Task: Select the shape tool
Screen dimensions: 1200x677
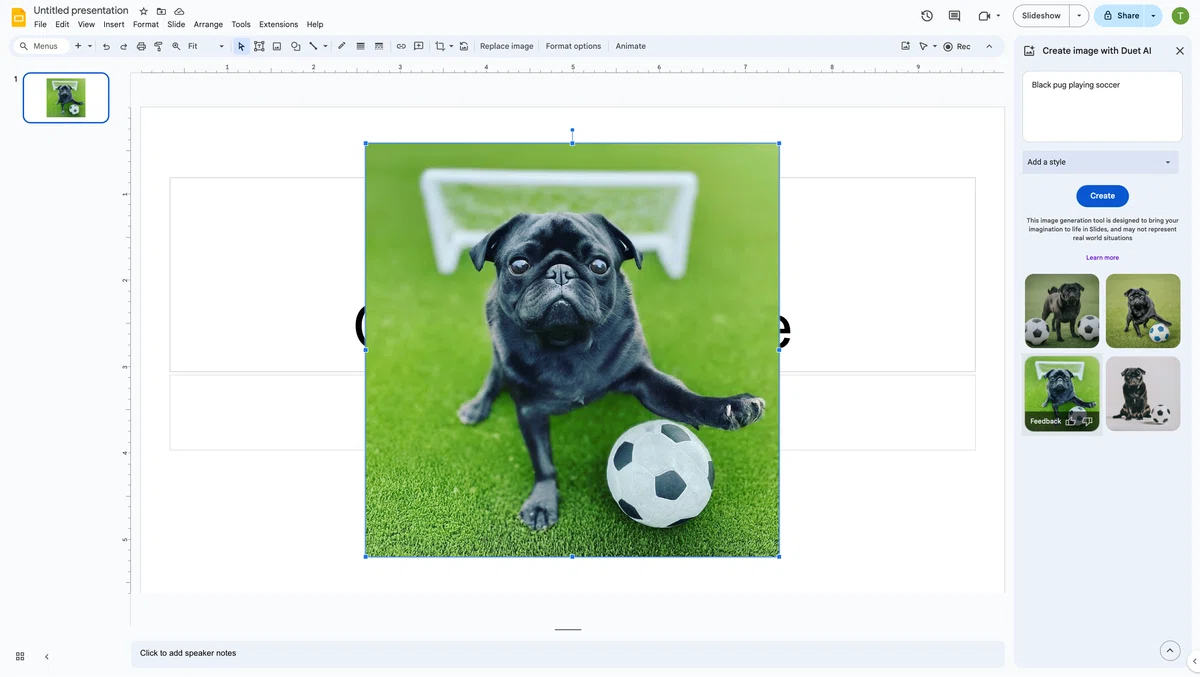Action: (x=295, y=46)
